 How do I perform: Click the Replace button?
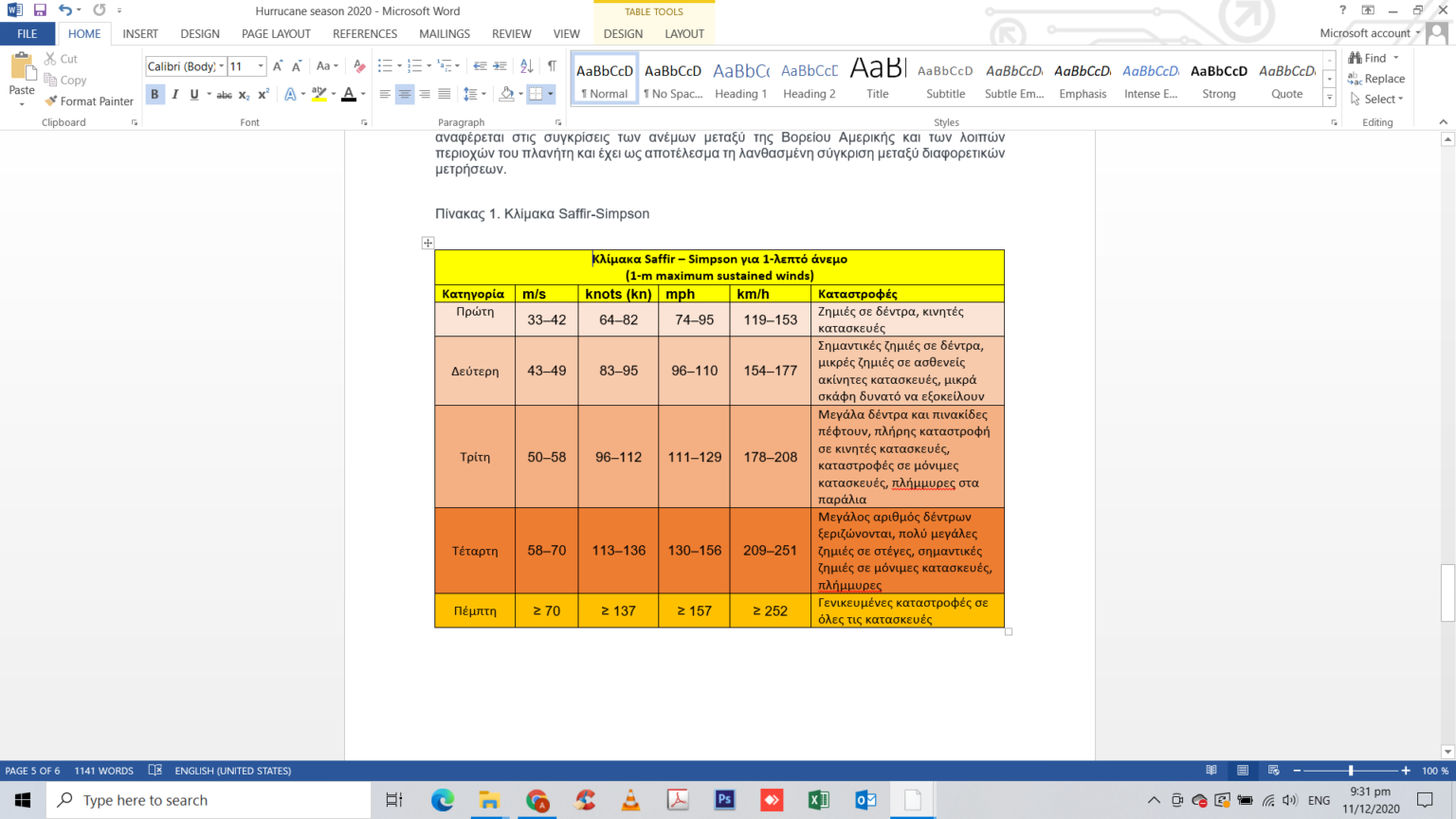click(1376, 79)
